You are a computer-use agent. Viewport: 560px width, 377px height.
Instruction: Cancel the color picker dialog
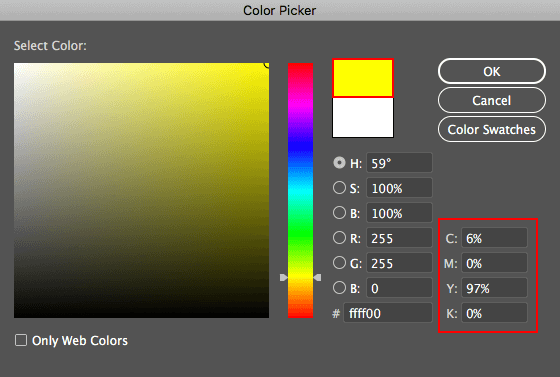(x=491, y=100)
